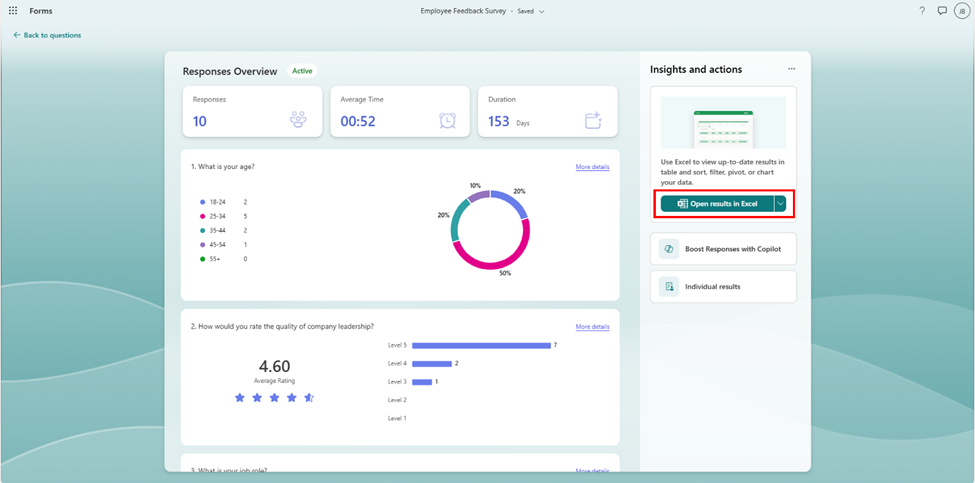
Task: Open the Insights and actions more options ellipsis
Action: [x=791, y=69]
